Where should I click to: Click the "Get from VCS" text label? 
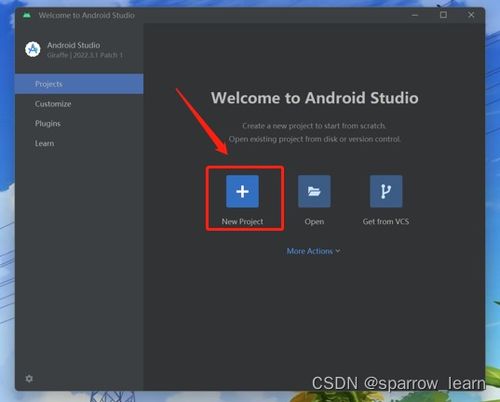pos(386,222)
